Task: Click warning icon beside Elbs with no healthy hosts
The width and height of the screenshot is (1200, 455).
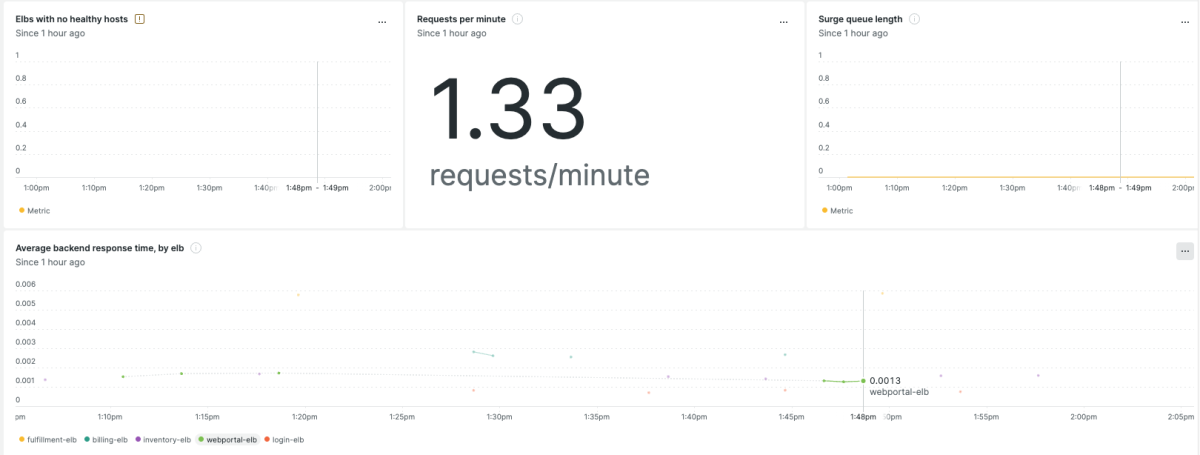Action: [x=140, y=19]
